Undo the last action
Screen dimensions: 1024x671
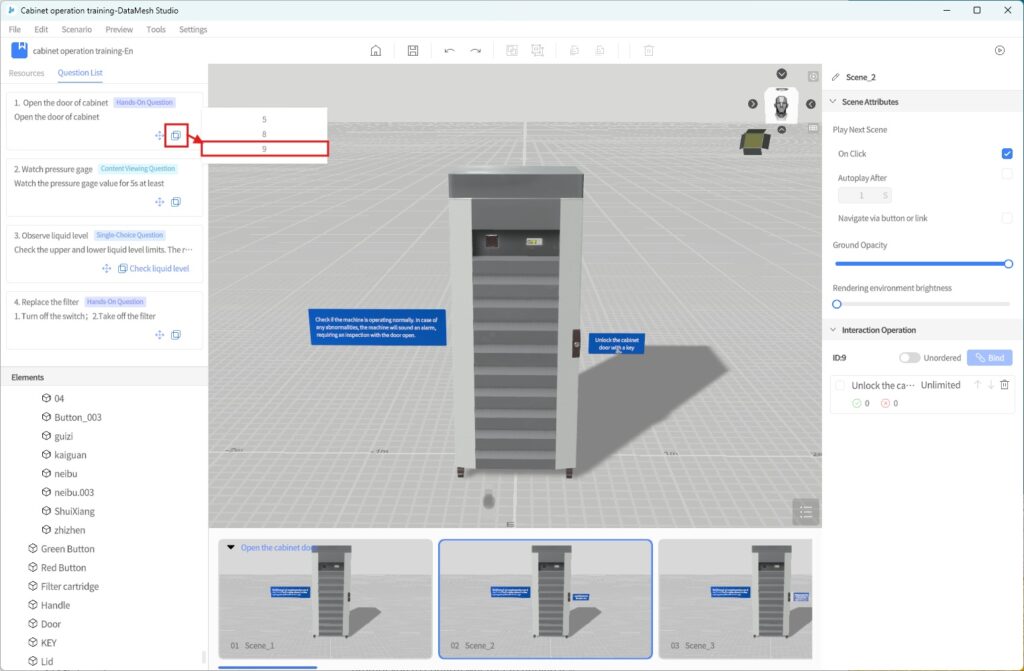tap(449, 50)
